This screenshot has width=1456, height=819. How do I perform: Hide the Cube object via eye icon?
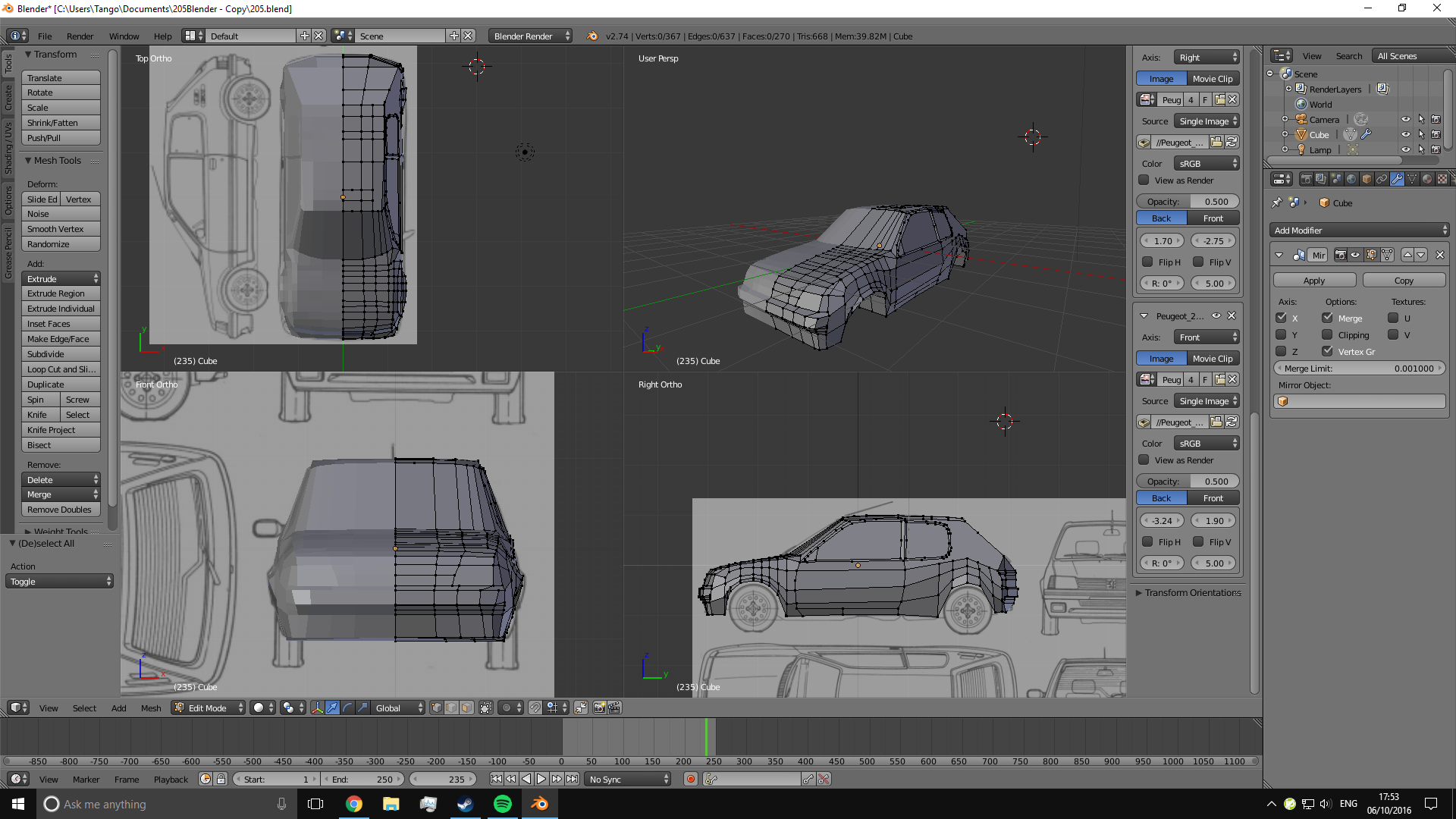coord(1405,135)
